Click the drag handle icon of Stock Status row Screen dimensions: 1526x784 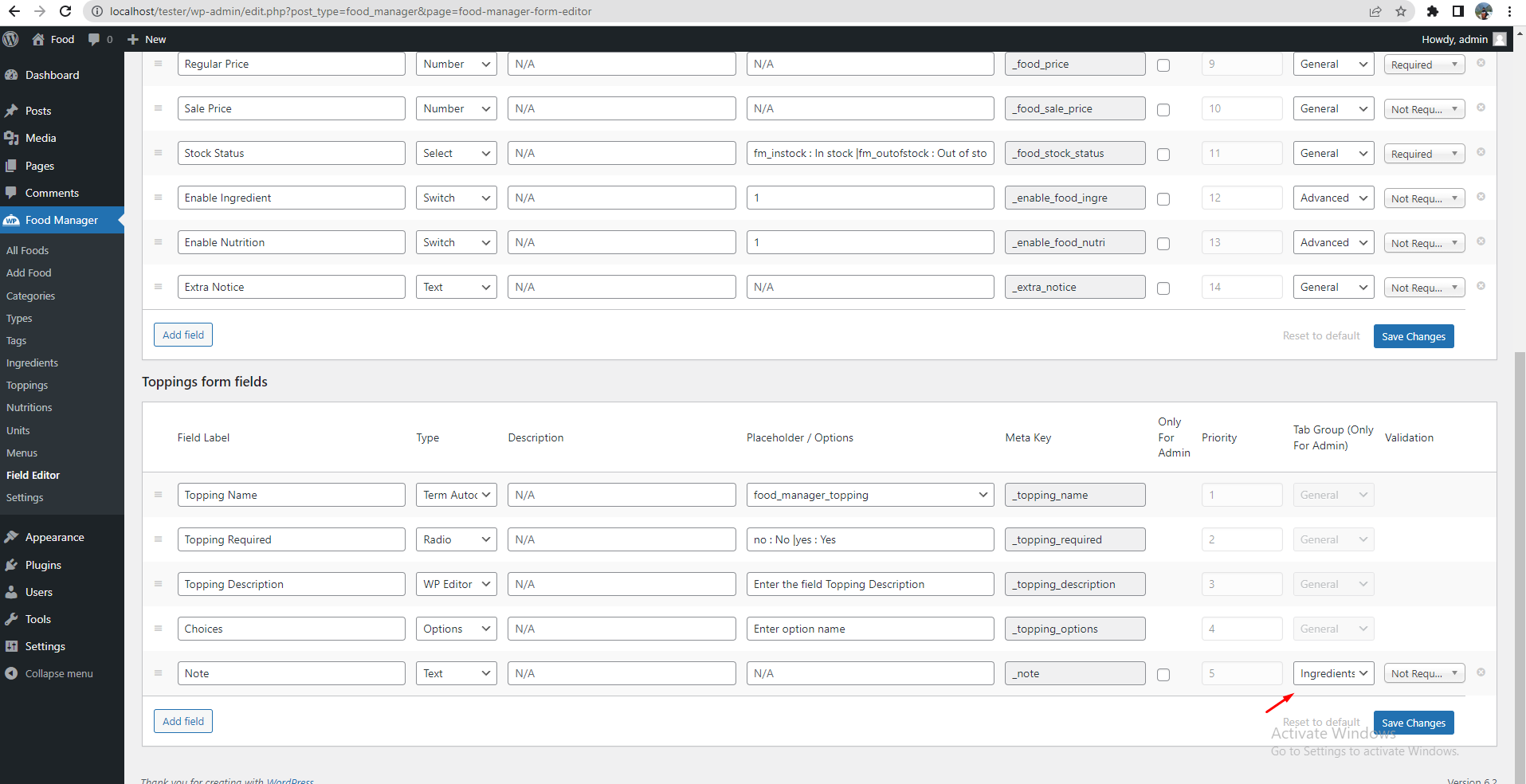point(158,152)
